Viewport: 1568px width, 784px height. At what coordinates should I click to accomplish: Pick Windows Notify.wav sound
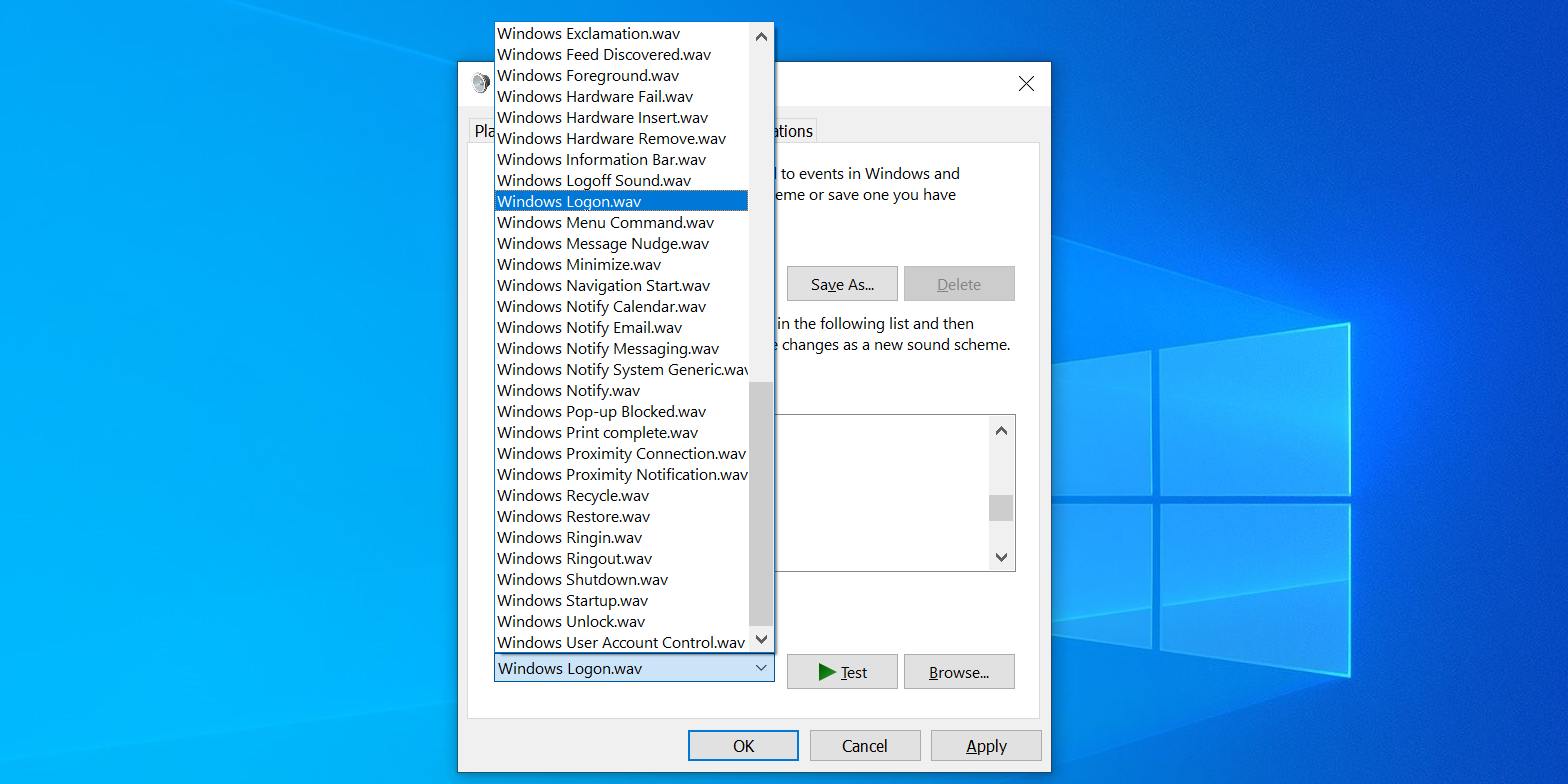click(x=622, y=391)
